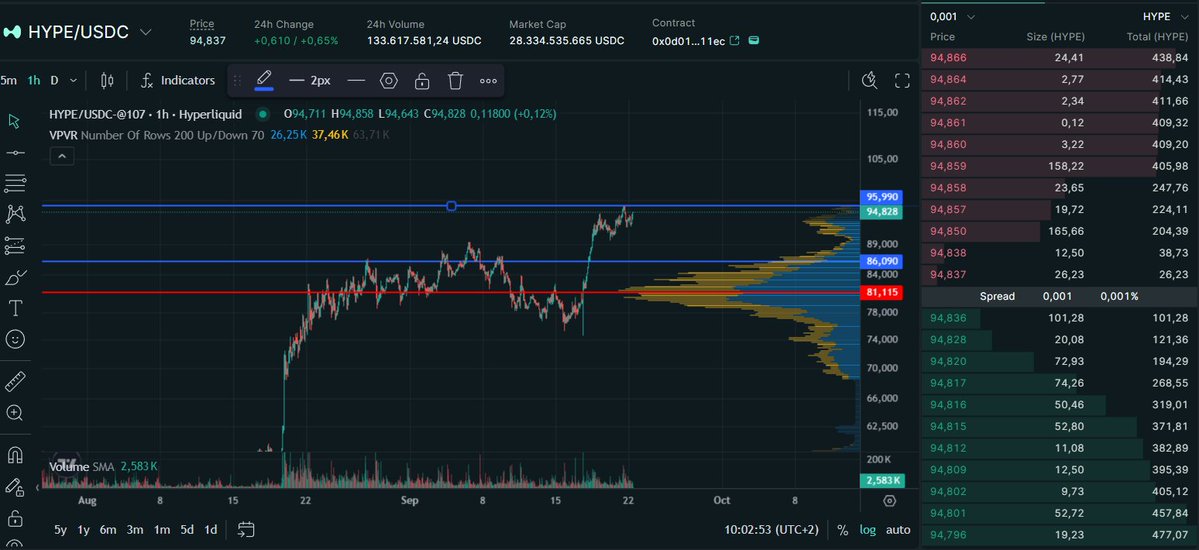
Task: Set the range to 5d
Action: [x=187, y=529]
